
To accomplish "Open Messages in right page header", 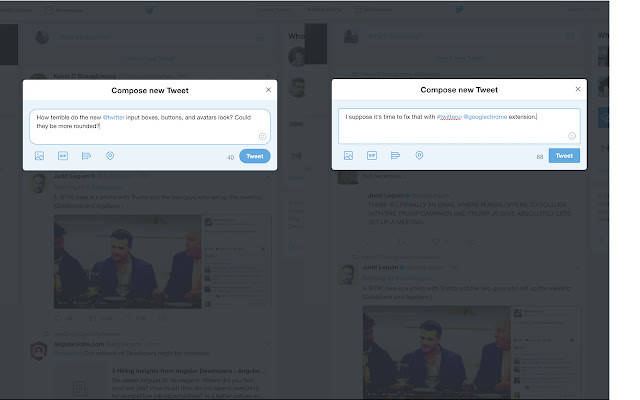I will (373, 9).
